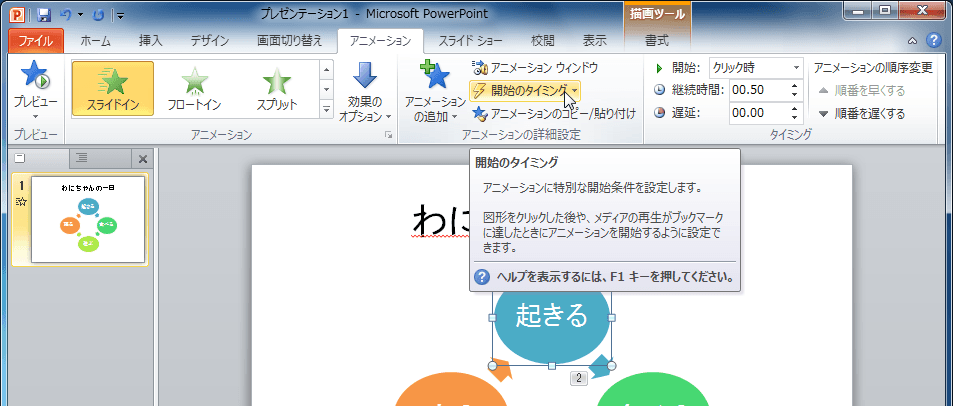Increase 遅延 delay with up arrow

(794, 109)
